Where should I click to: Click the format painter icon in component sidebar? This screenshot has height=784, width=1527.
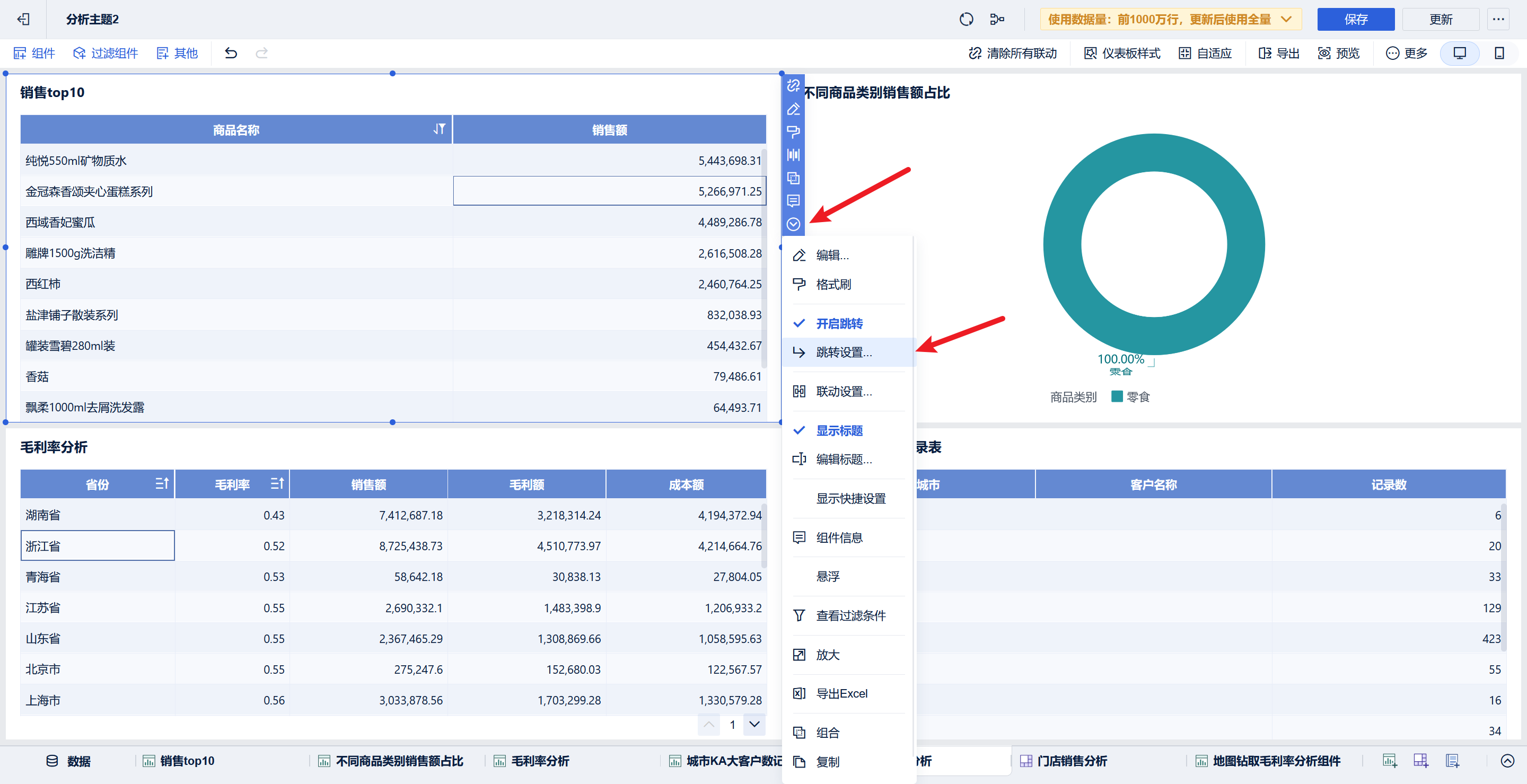[x=793, y=131]
